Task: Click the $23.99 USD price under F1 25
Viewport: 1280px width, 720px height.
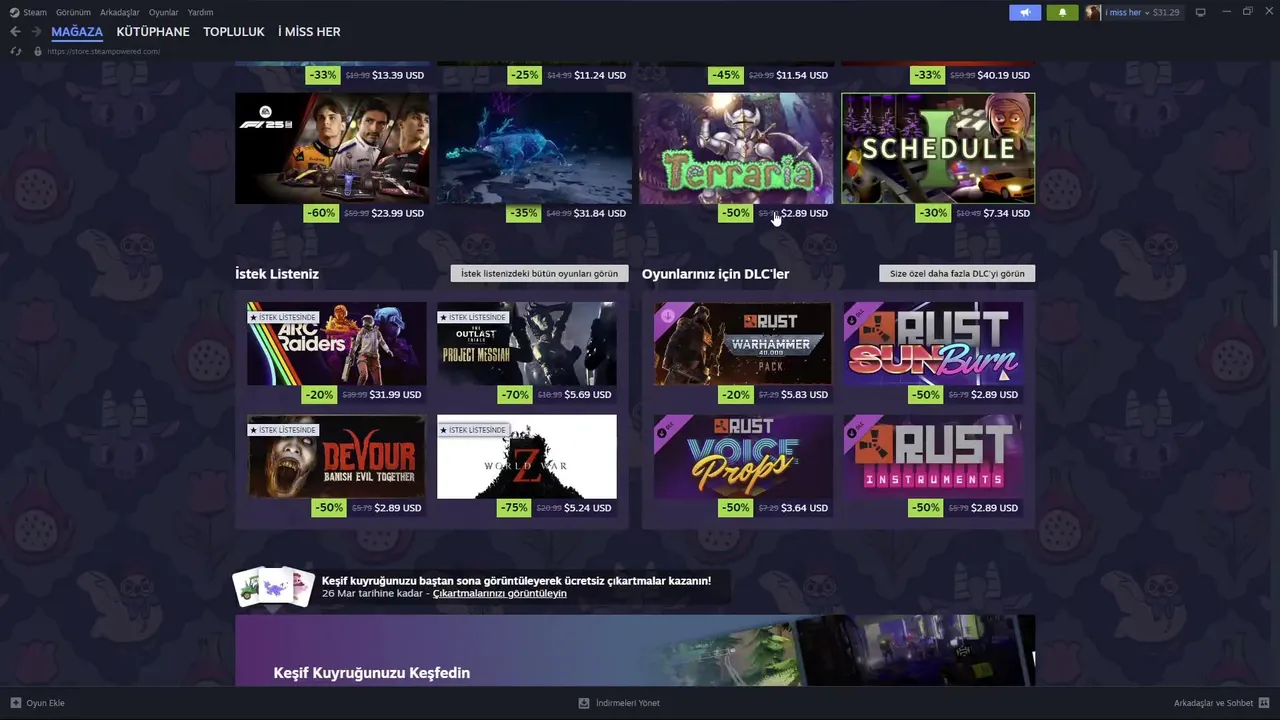Action: tap(398, 213)
